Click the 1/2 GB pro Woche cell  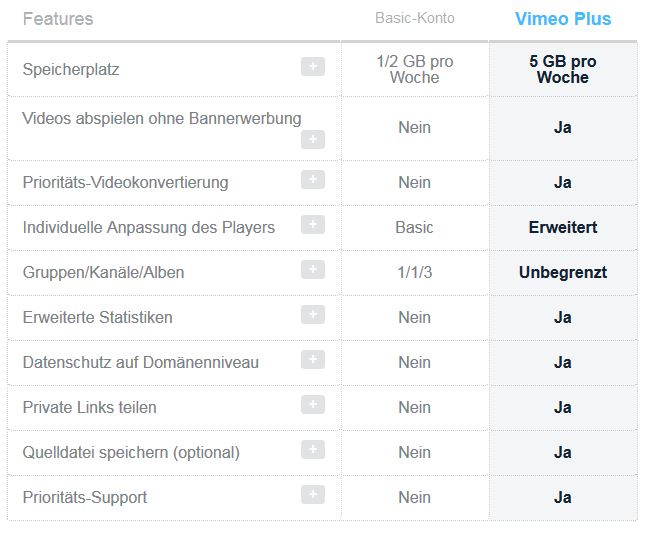coord(415,69)
